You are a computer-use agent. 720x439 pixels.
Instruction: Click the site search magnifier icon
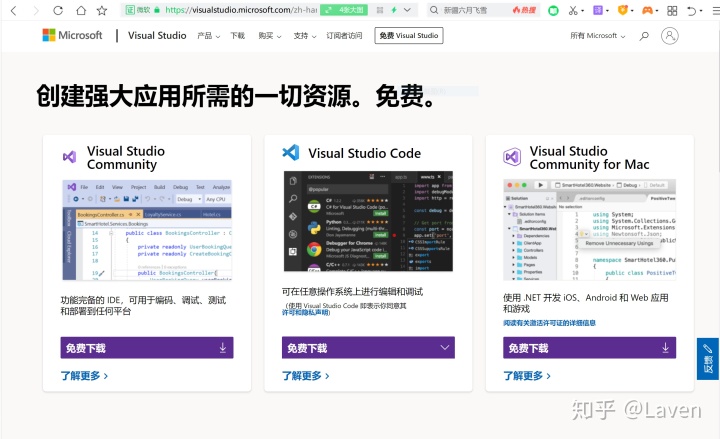pyautogui.click(x=644, y=36)
